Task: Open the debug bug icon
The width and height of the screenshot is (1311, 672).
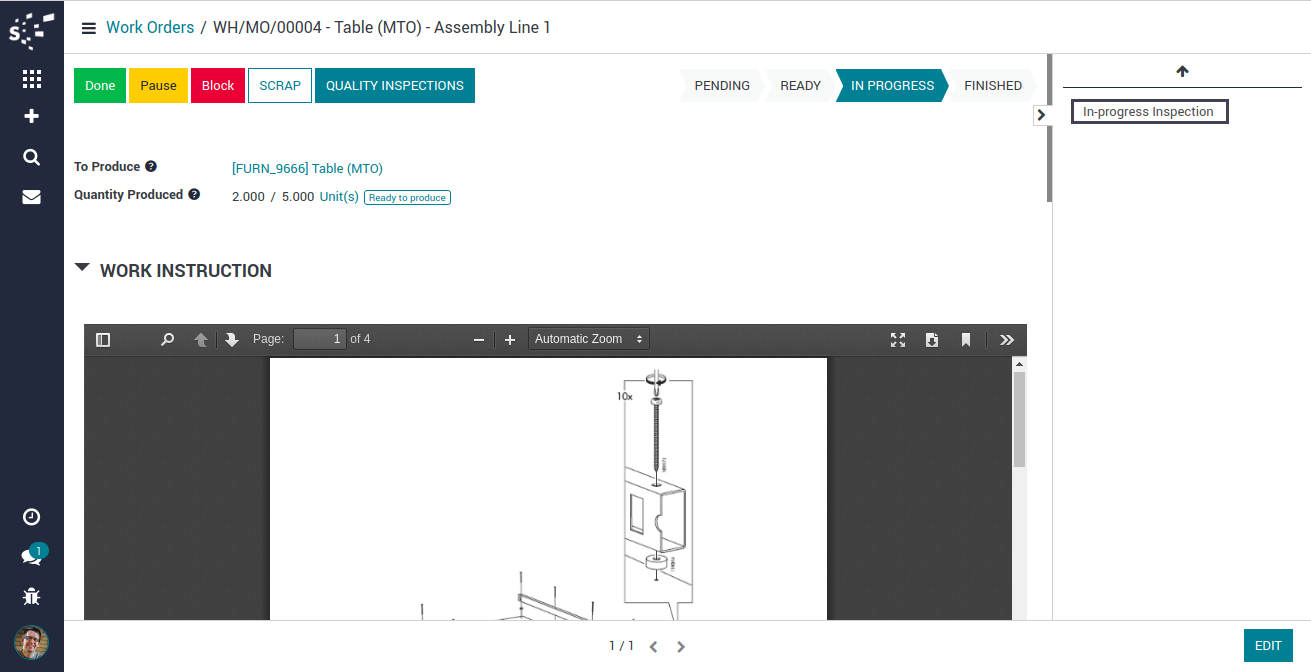Action: (x=31, y=597)
